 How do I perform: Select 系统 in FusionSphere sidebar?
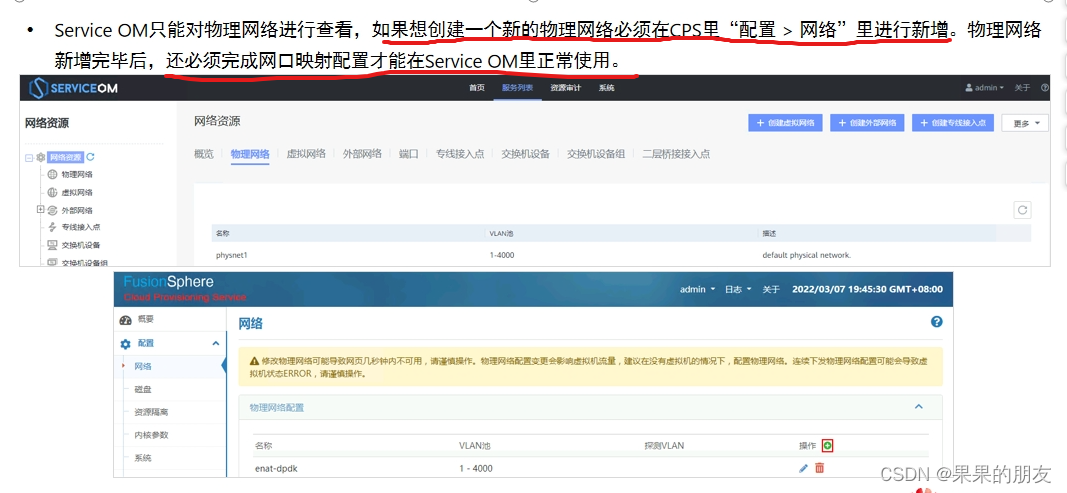(x=143, y=458)
